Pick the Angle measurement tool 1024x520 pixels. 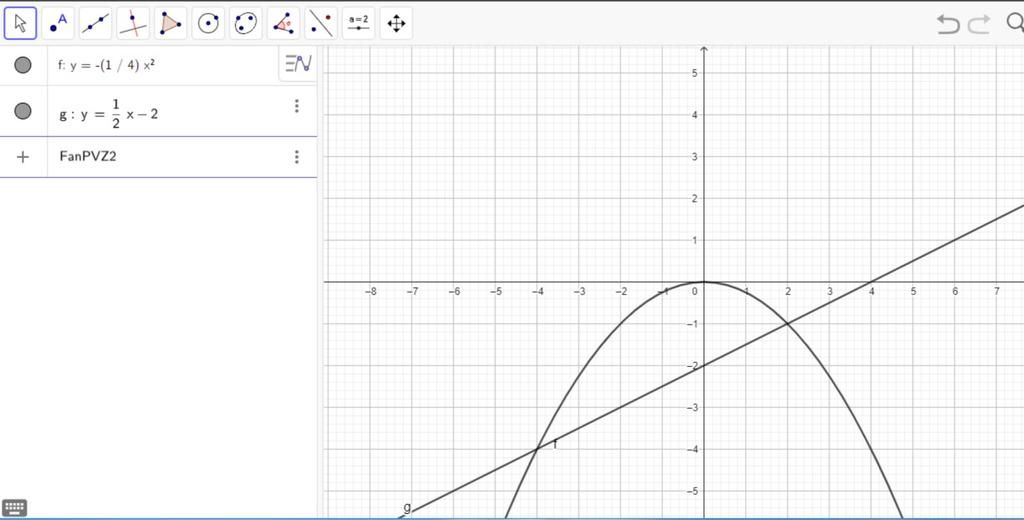(x=284, y=22)
